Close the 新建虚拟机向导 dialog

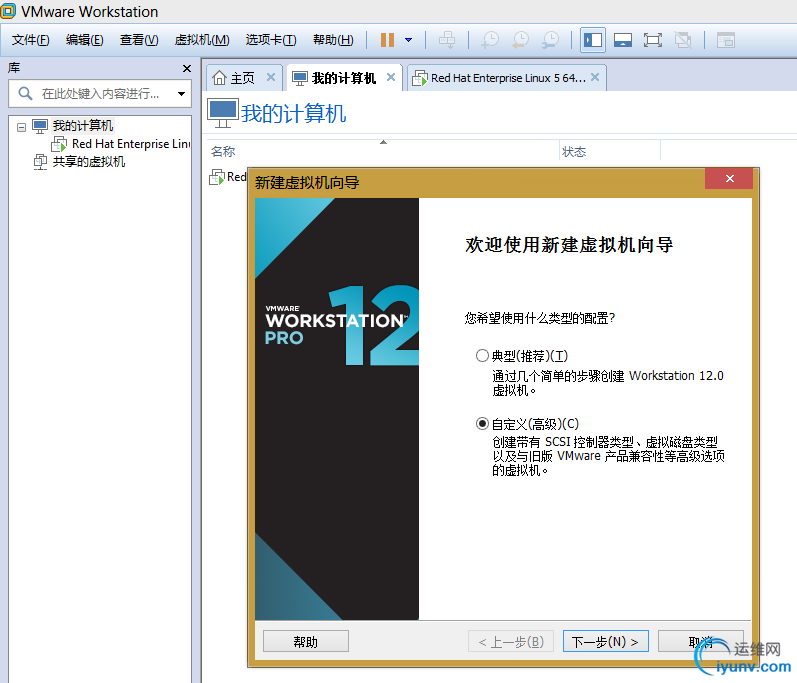(729, 178)
